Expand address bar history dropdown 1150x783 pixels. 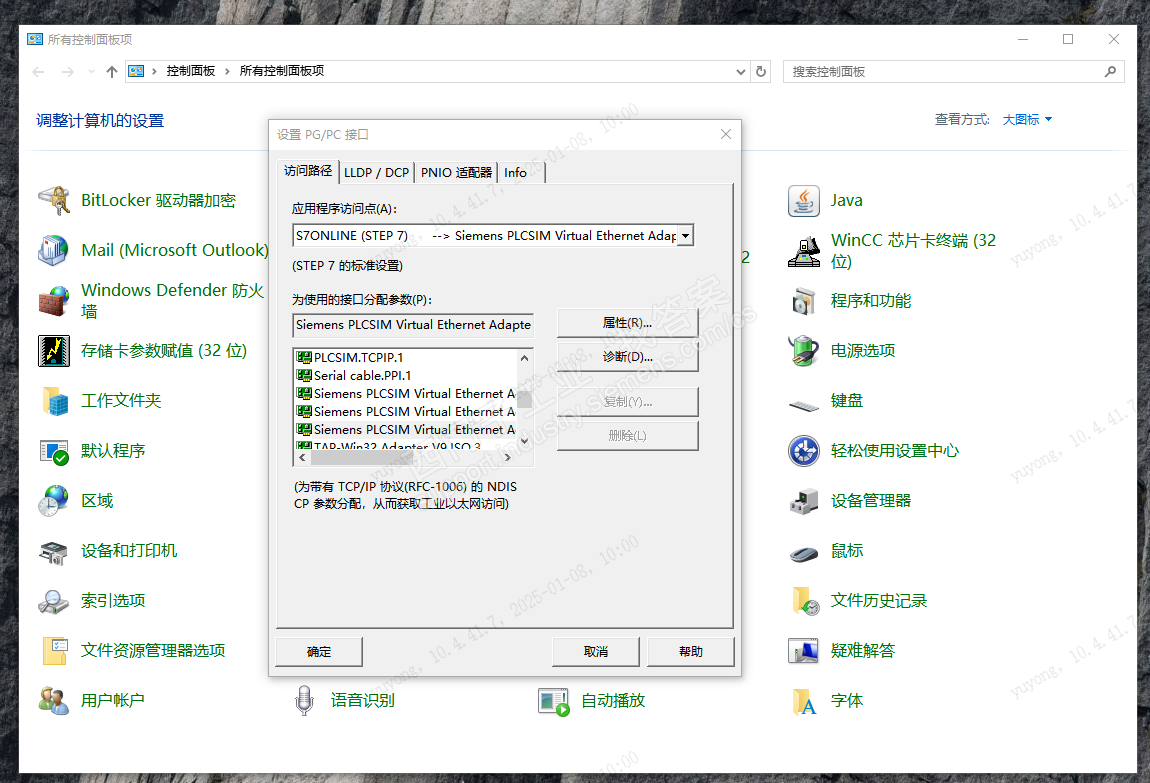pyautogui.click(x=741, y=71)
